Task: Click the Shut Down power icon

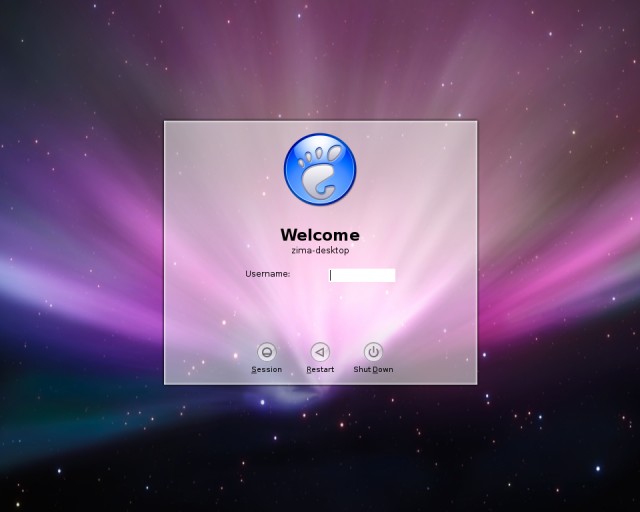Action: pyautogui.click(x=373, y=352)
